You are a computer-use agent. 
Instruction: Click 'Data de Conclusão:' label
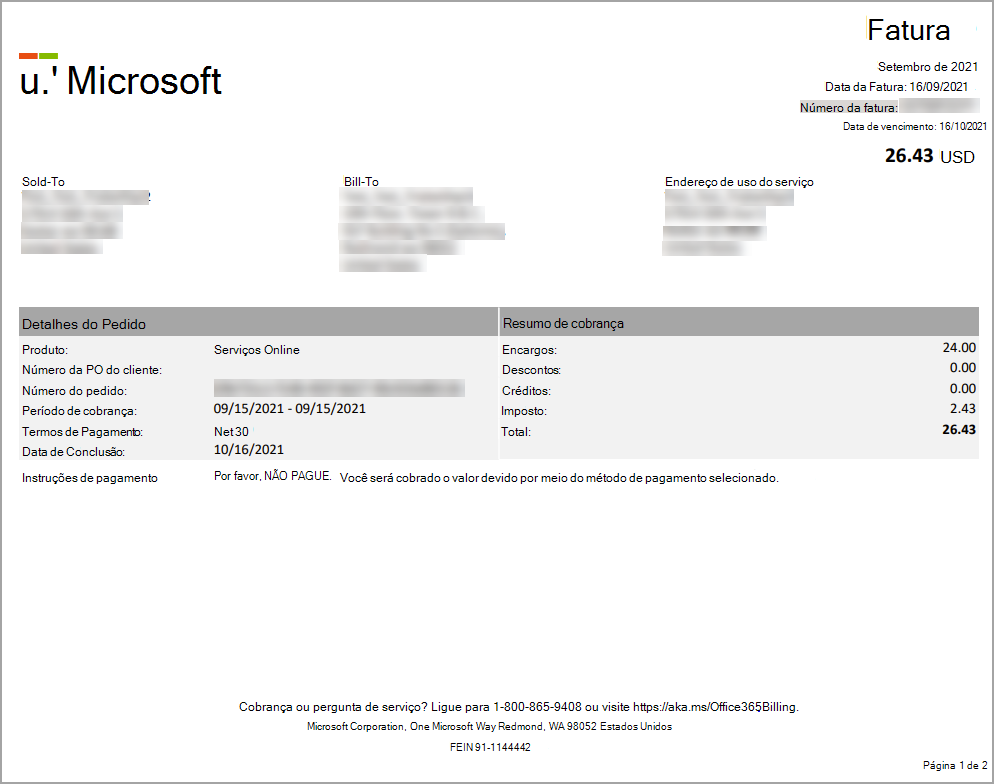pyautogui.click(x=74, y=452)
